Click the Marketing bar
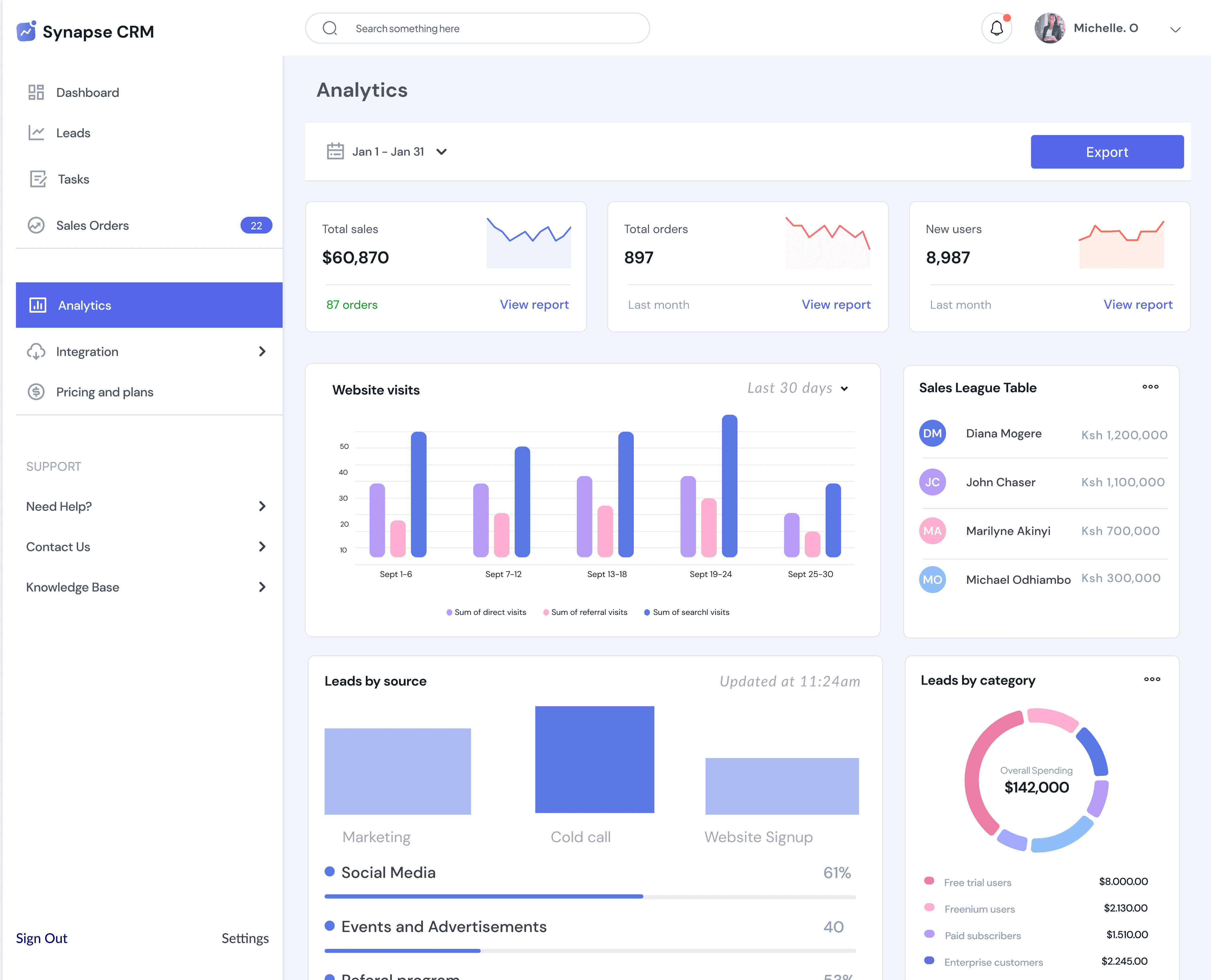The width and height of the screenshot is (1211, 980). (x=398, y=771)
